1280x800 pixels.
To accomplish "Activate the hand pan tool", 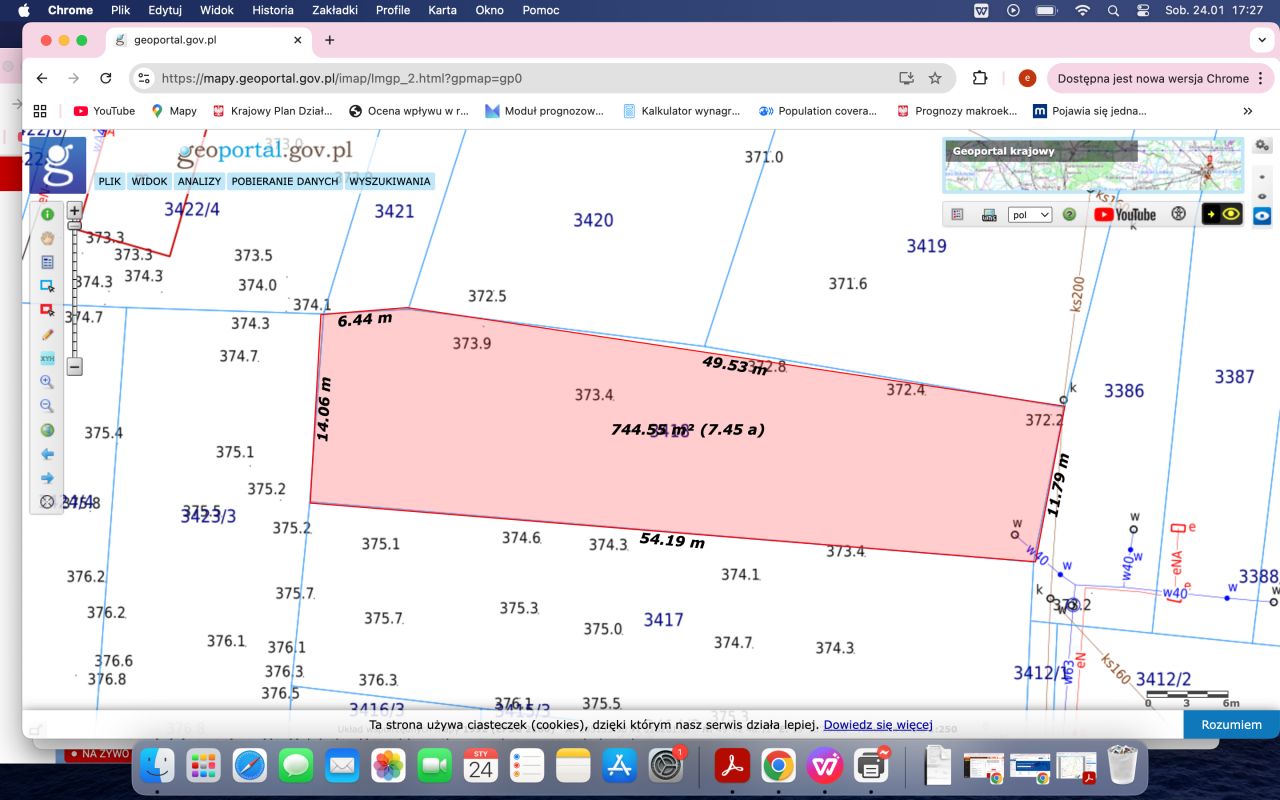I will (x=47, y=238).
